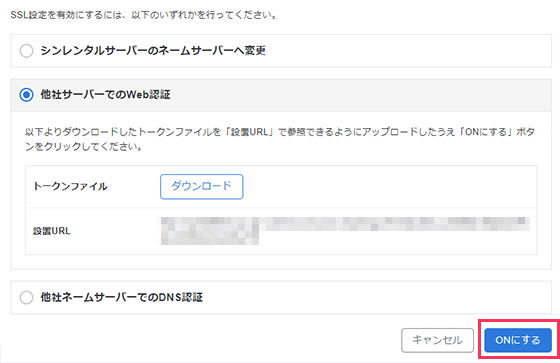Click ンをクリックしてください instruction second line
Screen dimensions: 560x363
click(x=84, y=147)
